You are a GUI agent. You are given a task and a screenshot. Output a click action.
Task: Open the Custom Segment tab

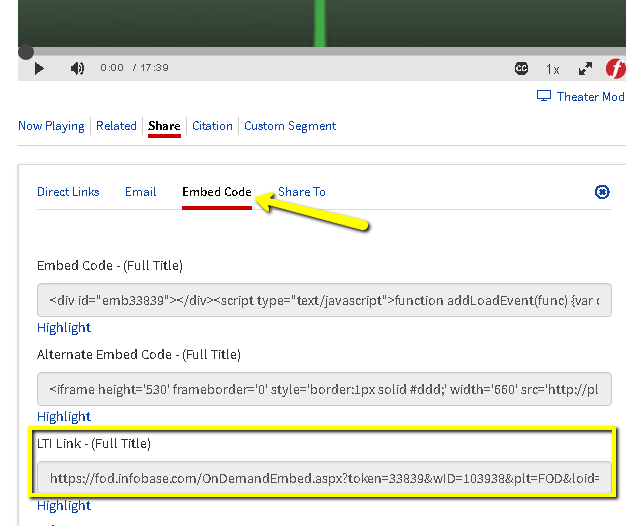pos(290,126)
